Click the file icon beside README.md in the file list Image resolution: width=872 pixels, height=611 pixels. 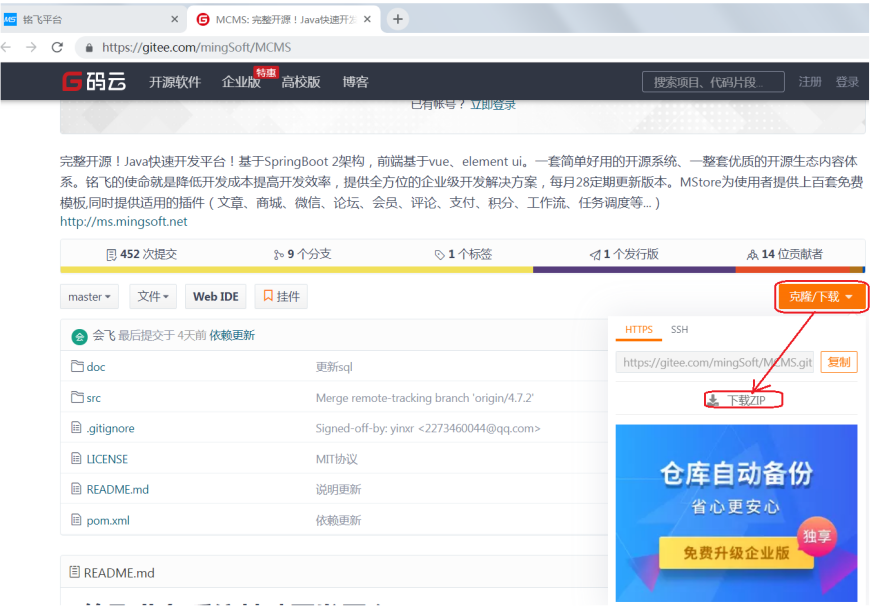click(76, 489)
